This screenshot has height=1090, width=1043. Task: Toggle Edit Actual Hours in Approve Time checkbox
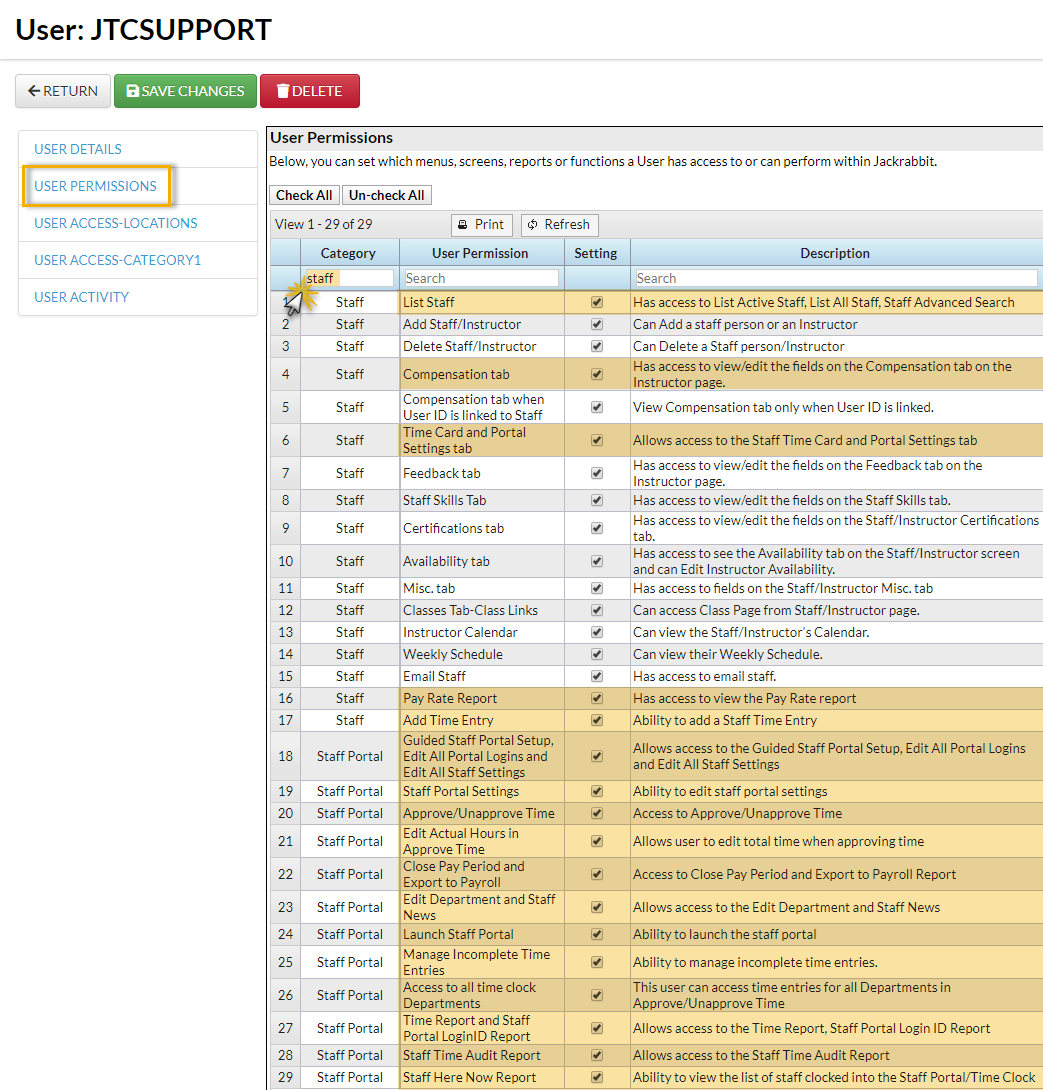click(597, 841)
